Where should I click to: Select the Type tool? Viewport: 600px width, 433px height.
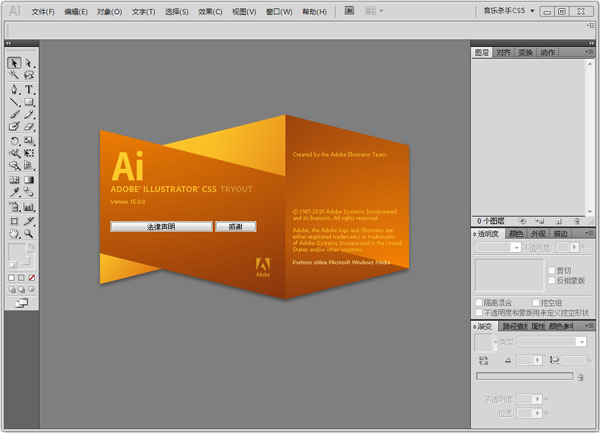pyautogui.click(x=29, y=89)
